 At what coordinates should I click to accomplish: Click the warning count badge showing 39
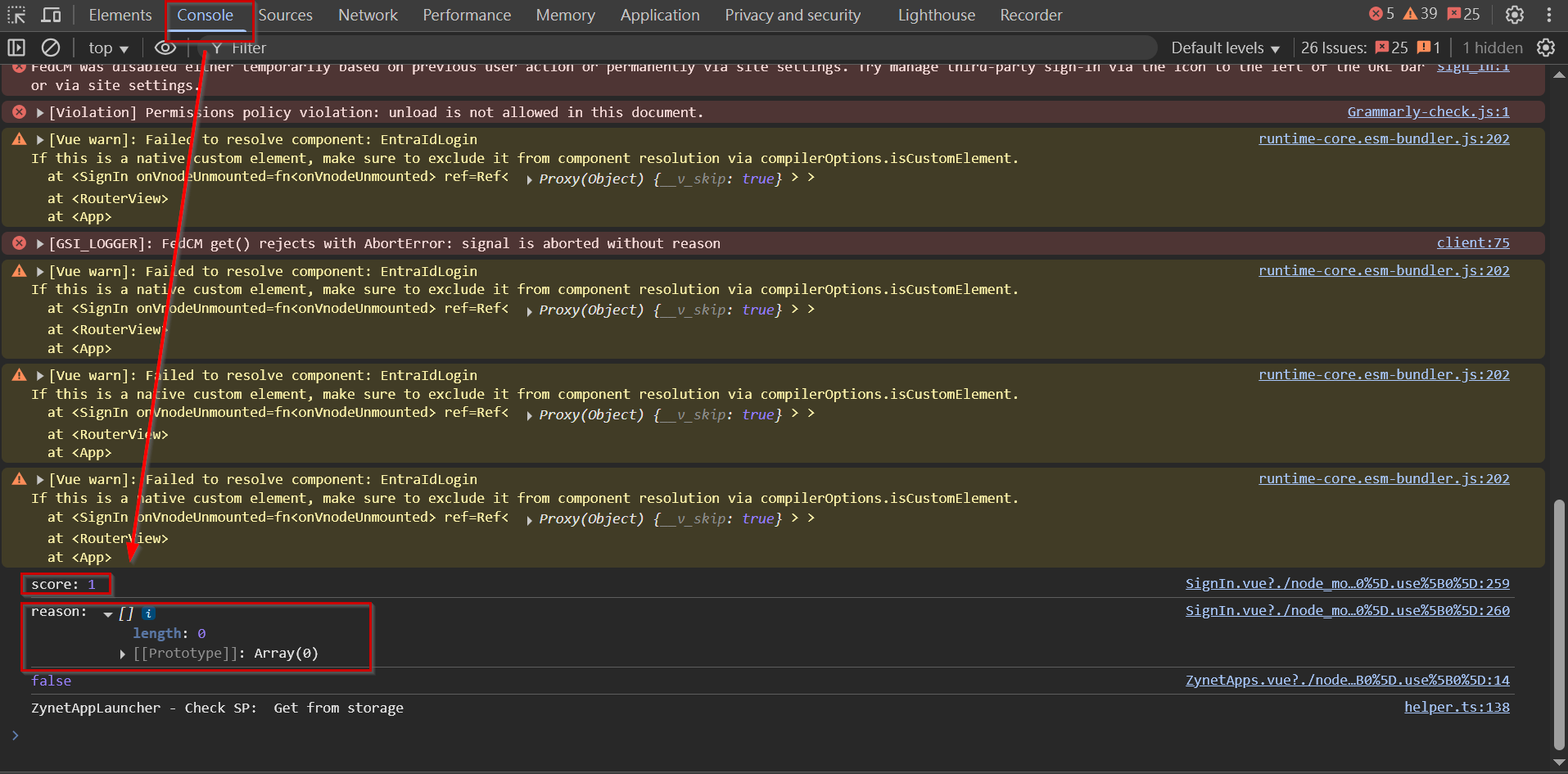click(1420, 14)
